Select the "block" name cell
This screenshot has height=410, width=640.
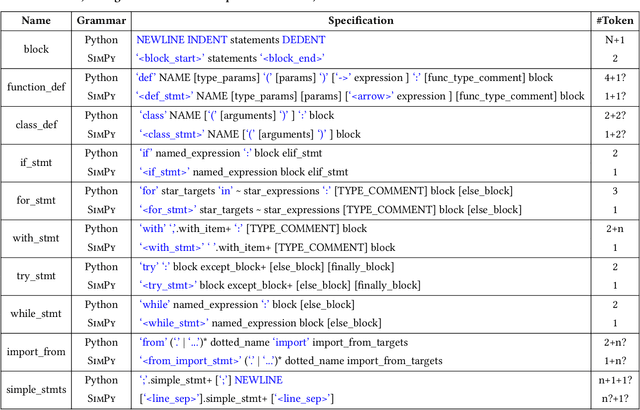35,49
